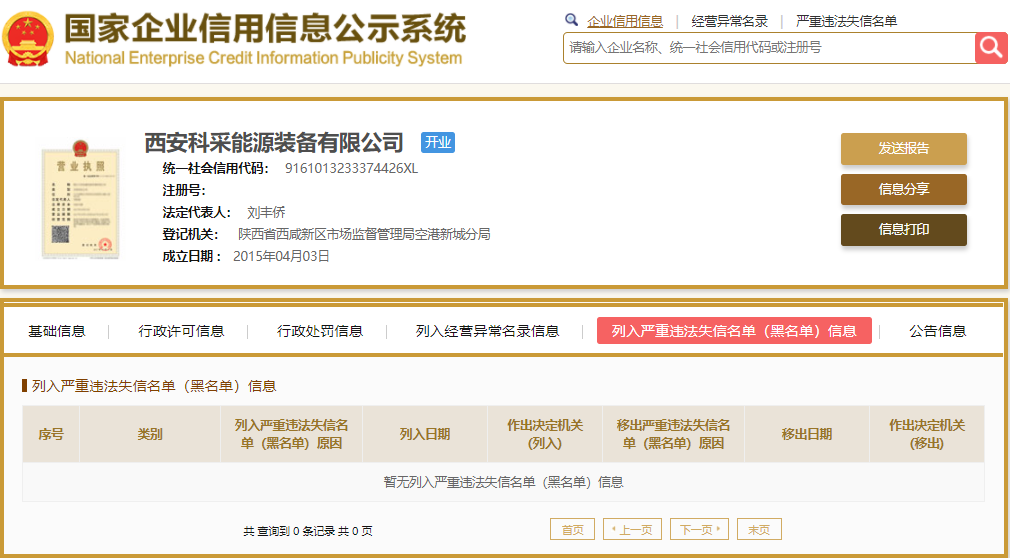Click the empty-result message 暂无列入严重违法失信名单
Viewport: 1010px width, 558px height.
(503, 482)
